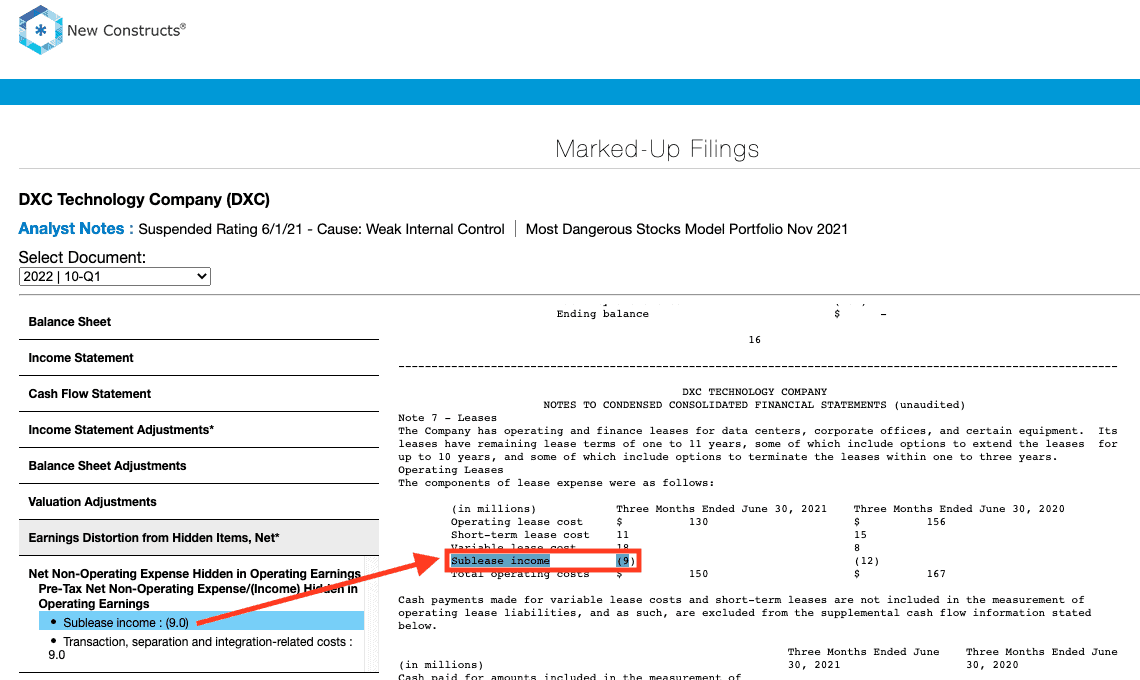Click Net Non-Operating Expense Hidden in Operating Earnings

click(x=194, y=574)
